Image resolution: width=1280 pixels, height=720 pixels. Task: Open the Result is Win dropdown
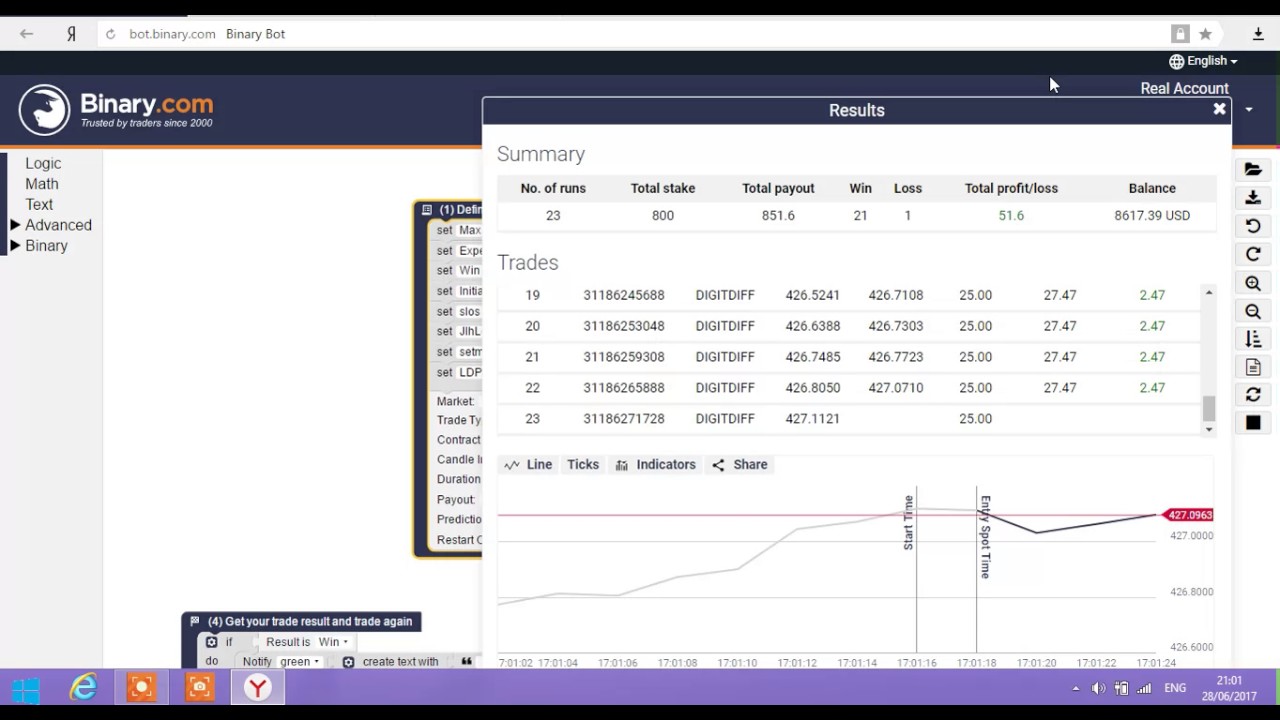pyautogui.click(x=333, y=642)
